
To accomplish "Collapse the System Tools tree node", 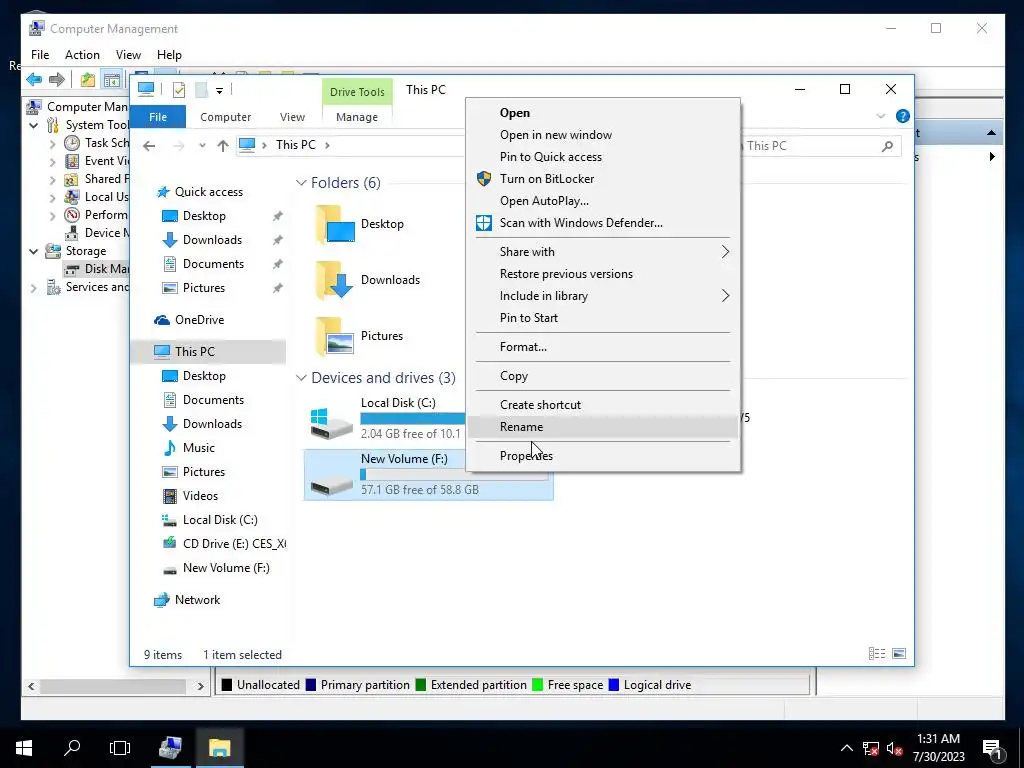I will 33,125.
